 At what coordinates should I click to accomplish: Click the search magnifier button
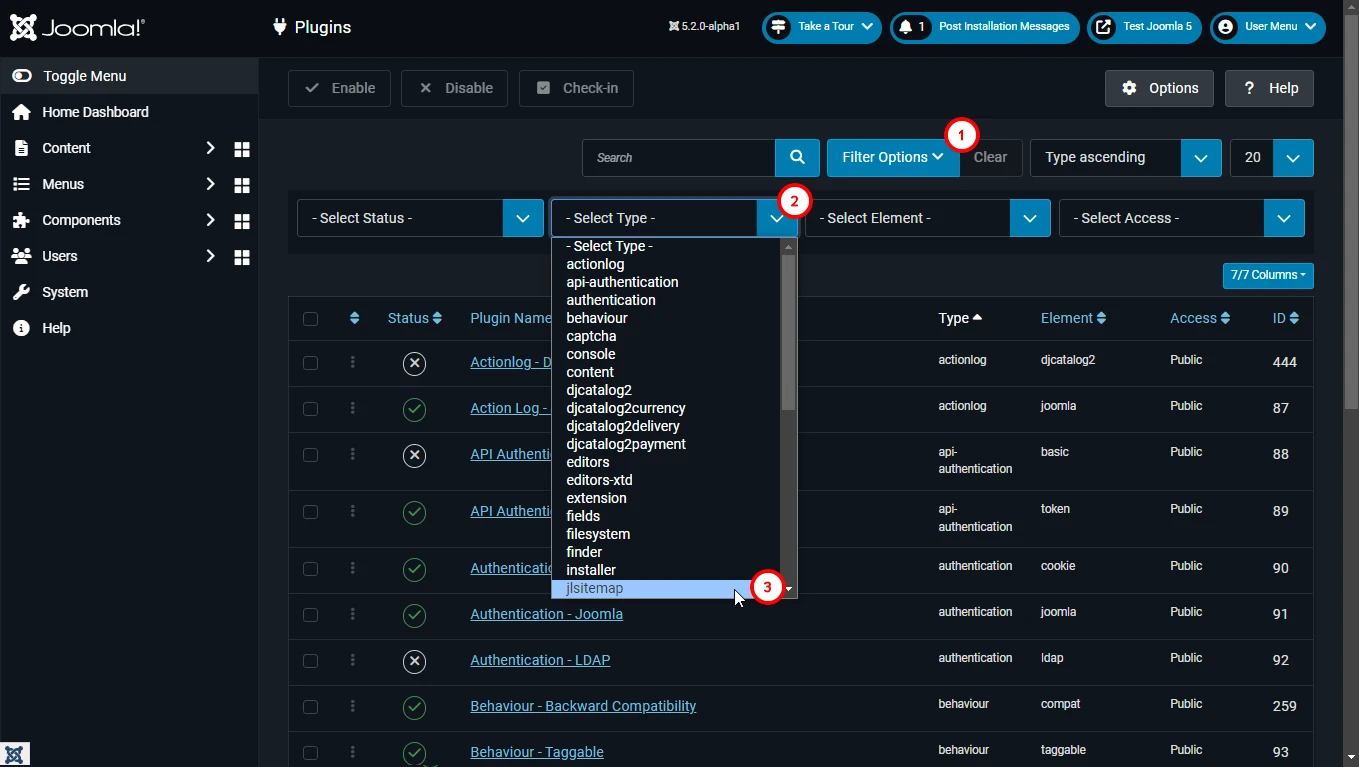[x=797, y=157]
